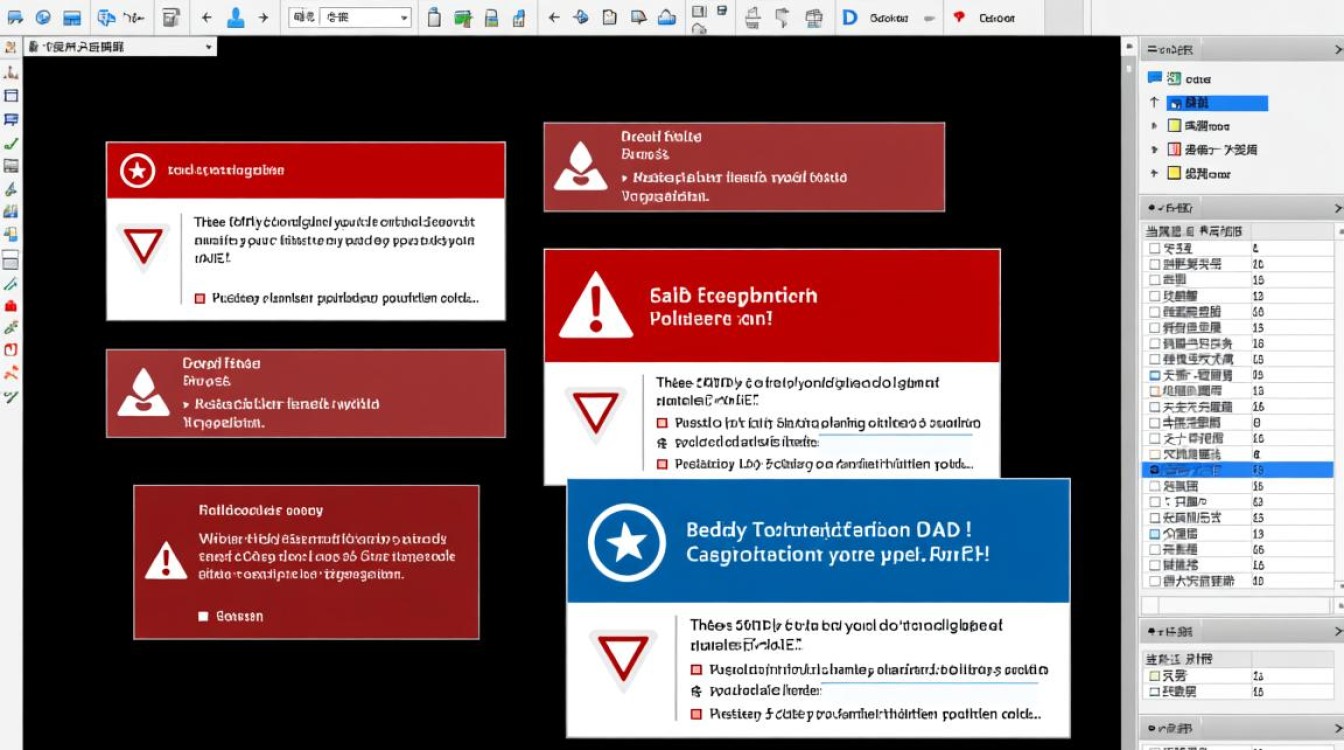Collapse the top right panel using its chevron
Screen dimensions: 1344x750
pos(1338,48)
